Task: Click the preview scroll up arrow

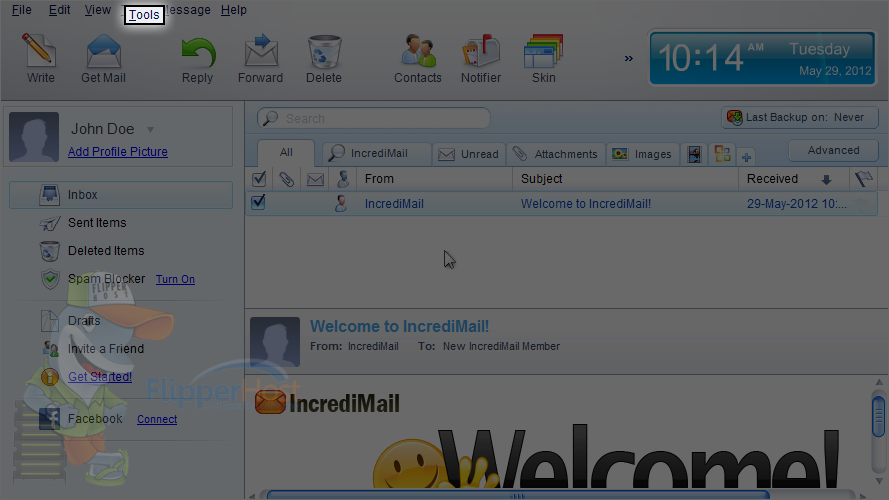Action: point(879,383)
